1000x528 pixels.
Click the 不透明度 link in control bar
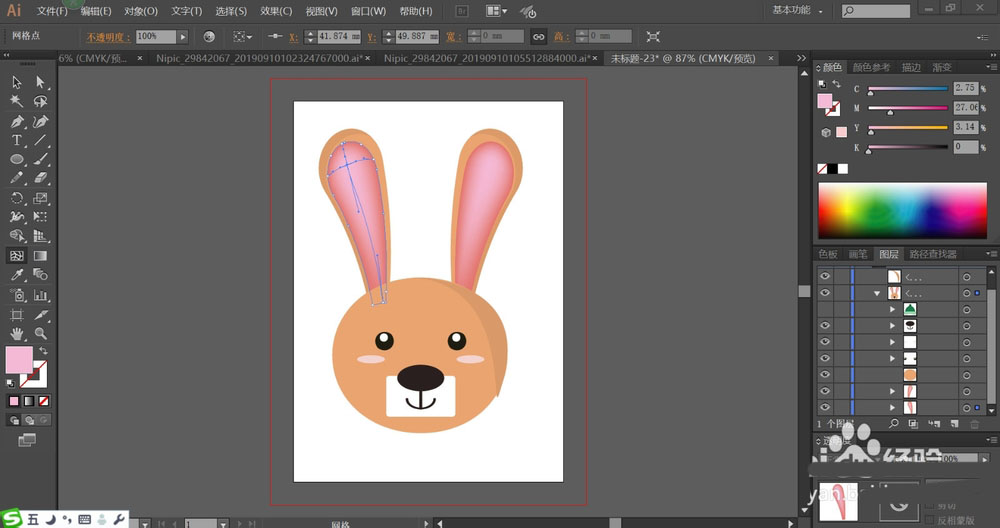[108, 36]
